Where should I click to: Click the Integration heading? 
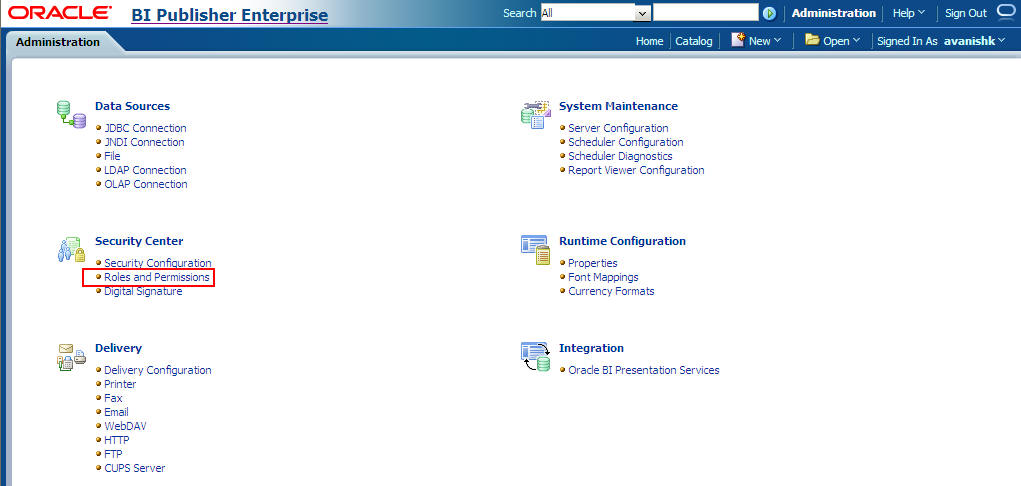tap(591, 349)
